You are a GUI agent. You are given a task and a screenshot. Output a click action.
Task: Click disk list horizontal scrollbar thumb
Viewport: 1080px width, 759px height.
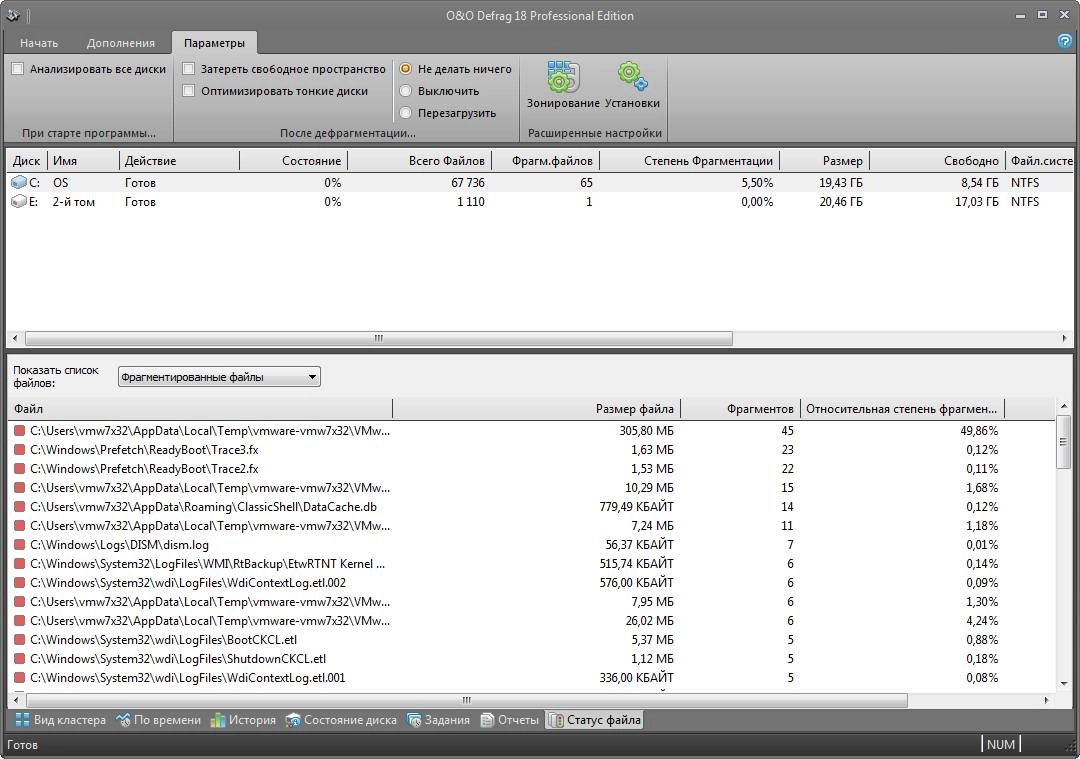(379, 338)
